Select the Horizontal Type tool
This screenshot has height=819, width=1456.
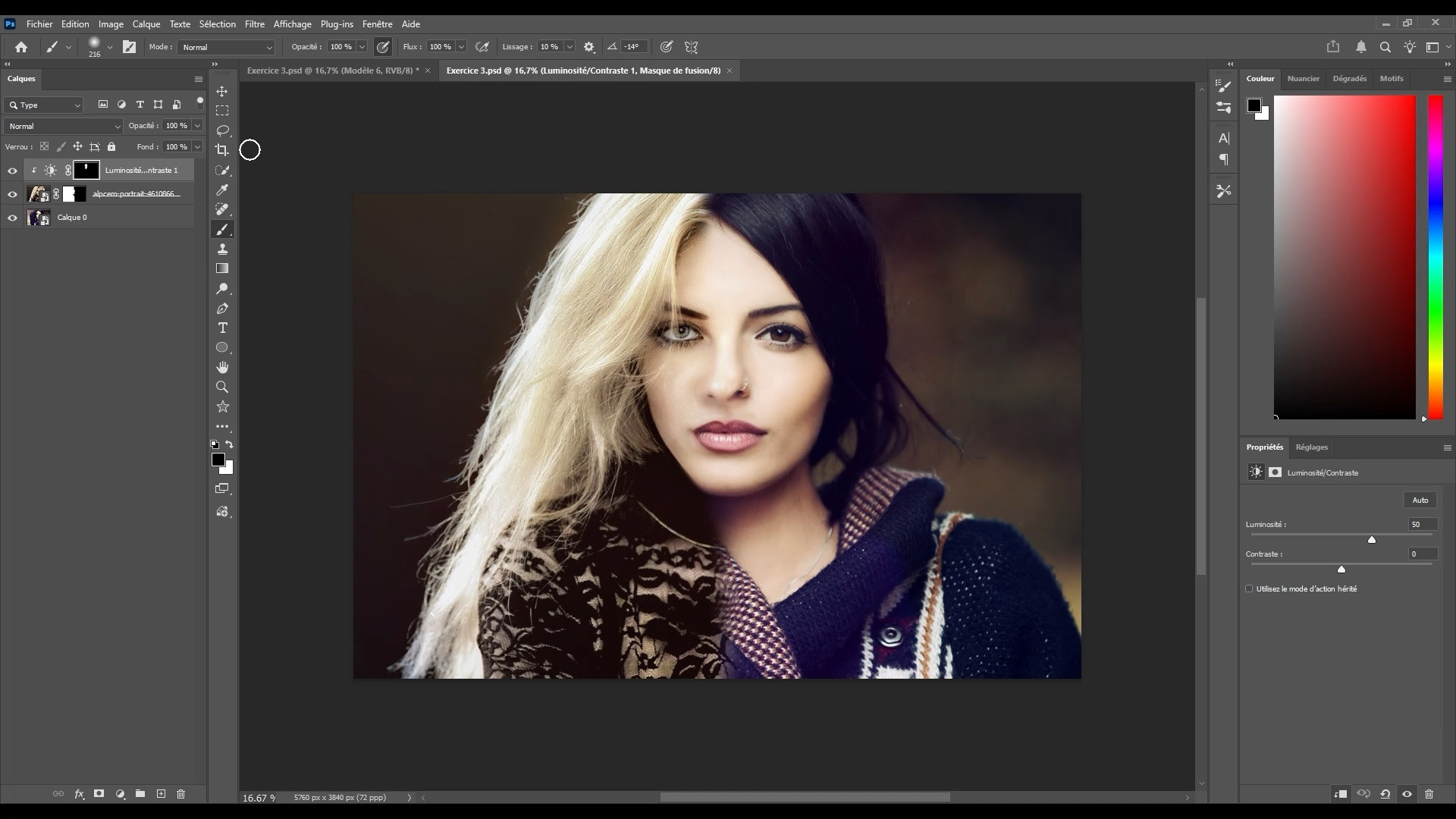click(x=222, y=328)
